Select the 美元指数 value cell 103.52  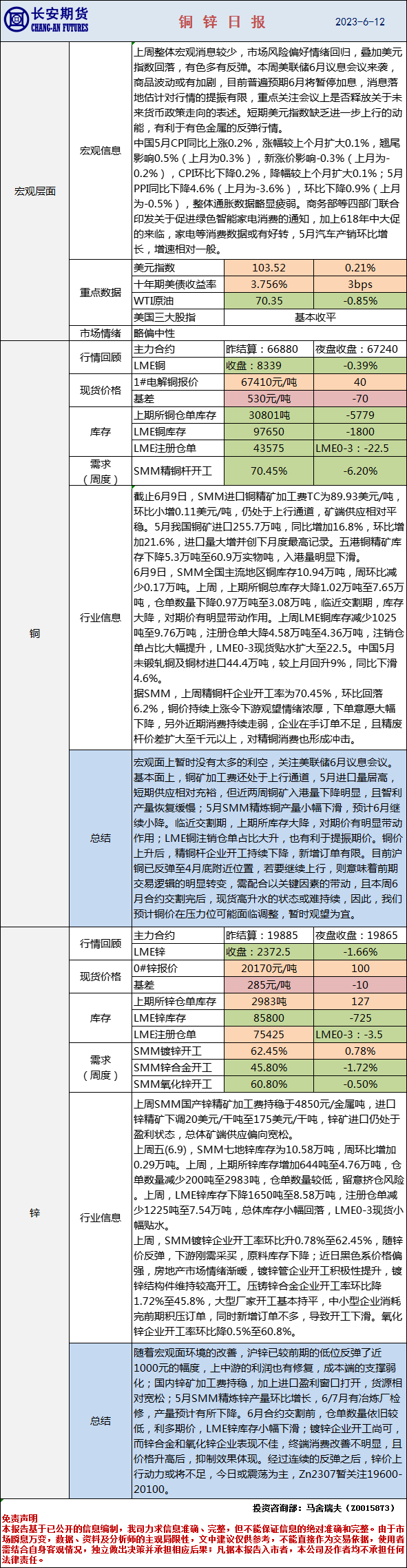tap(269, 267)
